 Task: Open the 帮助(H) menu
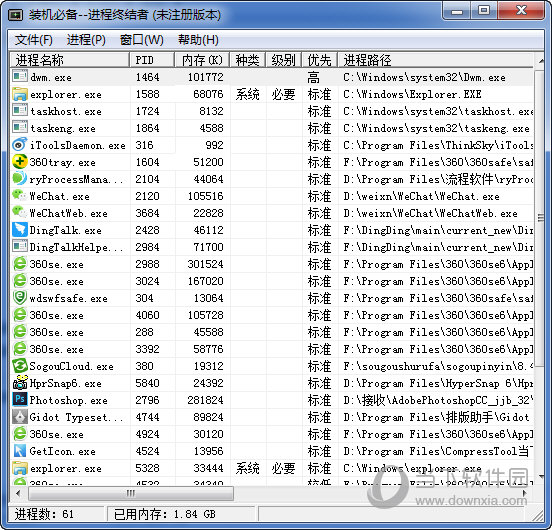(198, 40)
